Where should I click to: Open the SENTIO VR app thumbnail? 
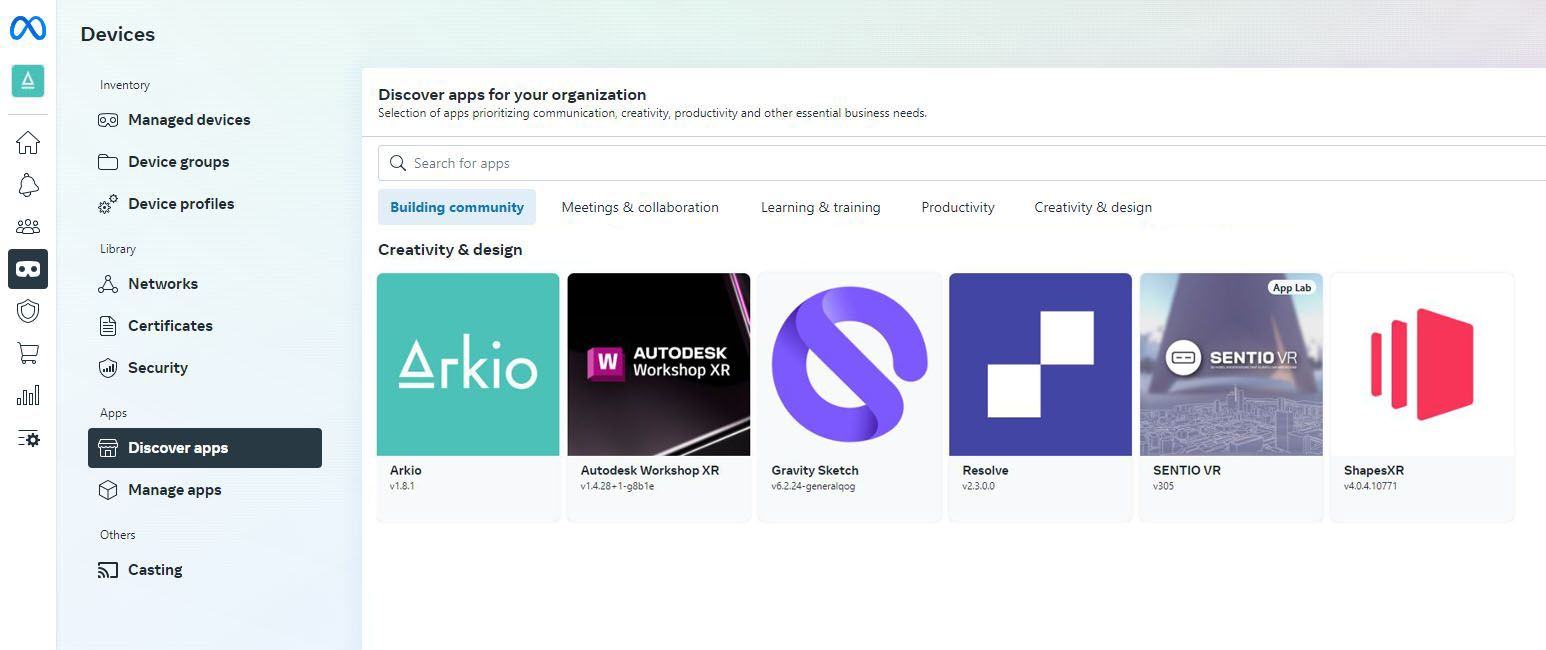pyautogui.click(x=1231, y=365)
